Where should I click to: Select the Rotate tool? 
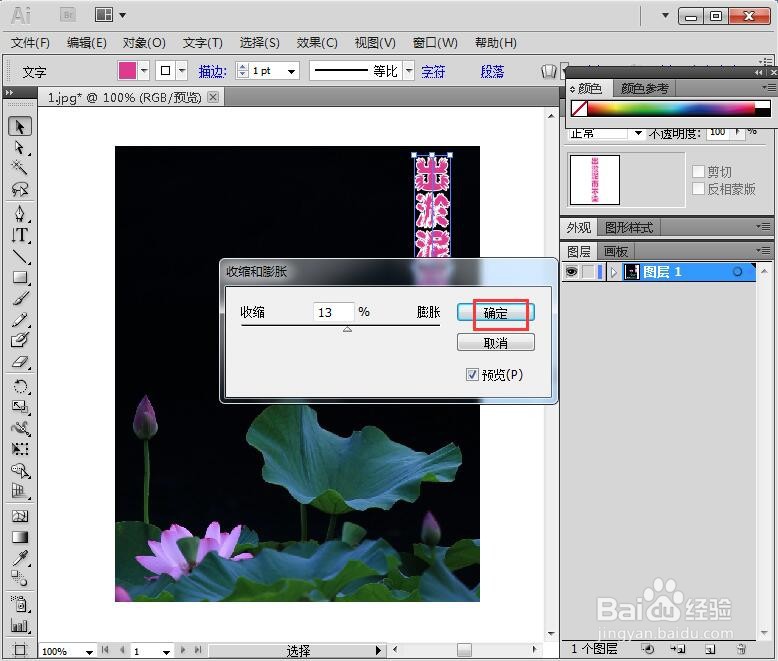(20, 386)
